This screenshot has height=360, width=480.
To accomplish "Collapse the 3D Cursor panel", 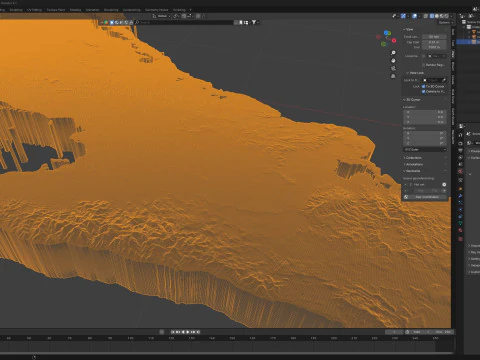I will [x=412, y=100].
